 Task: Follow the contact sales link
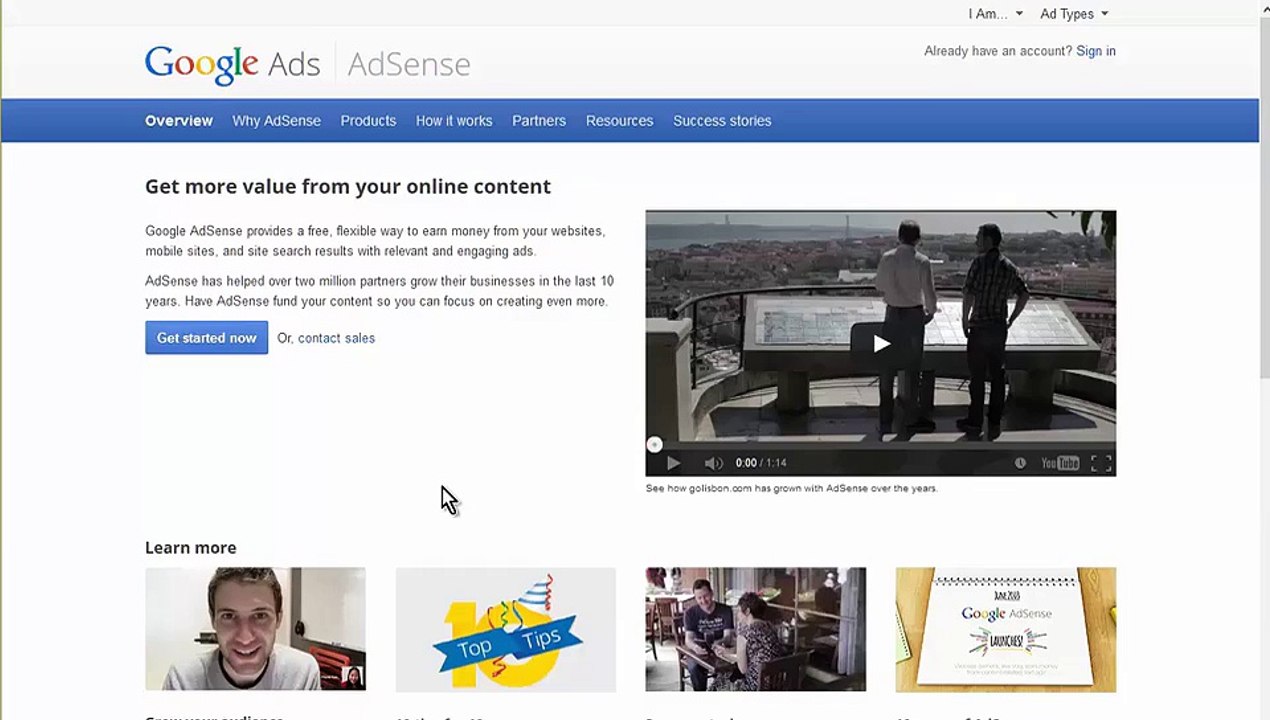coord(336,338)
